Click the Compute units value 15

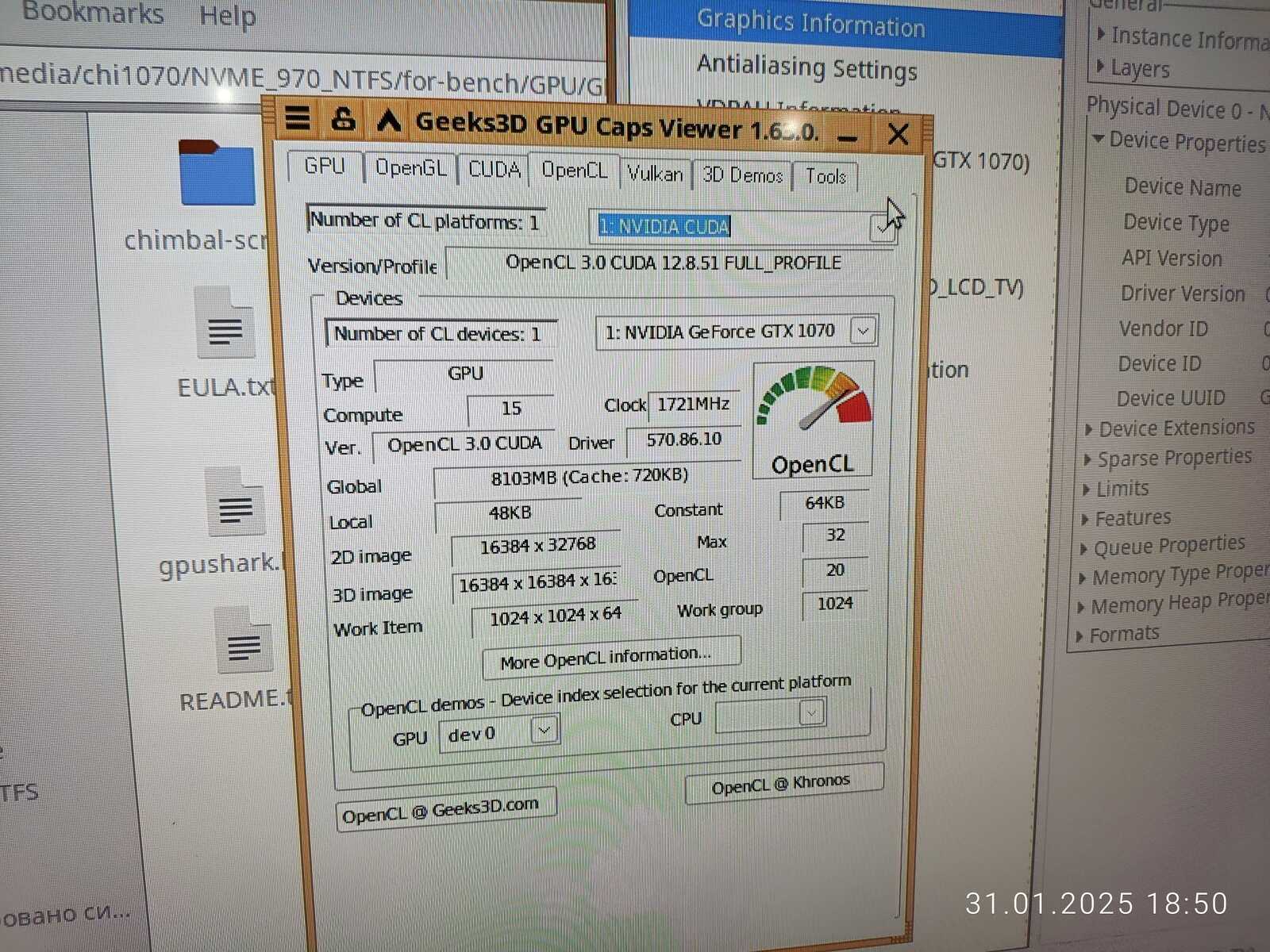(x=511, y=409)
